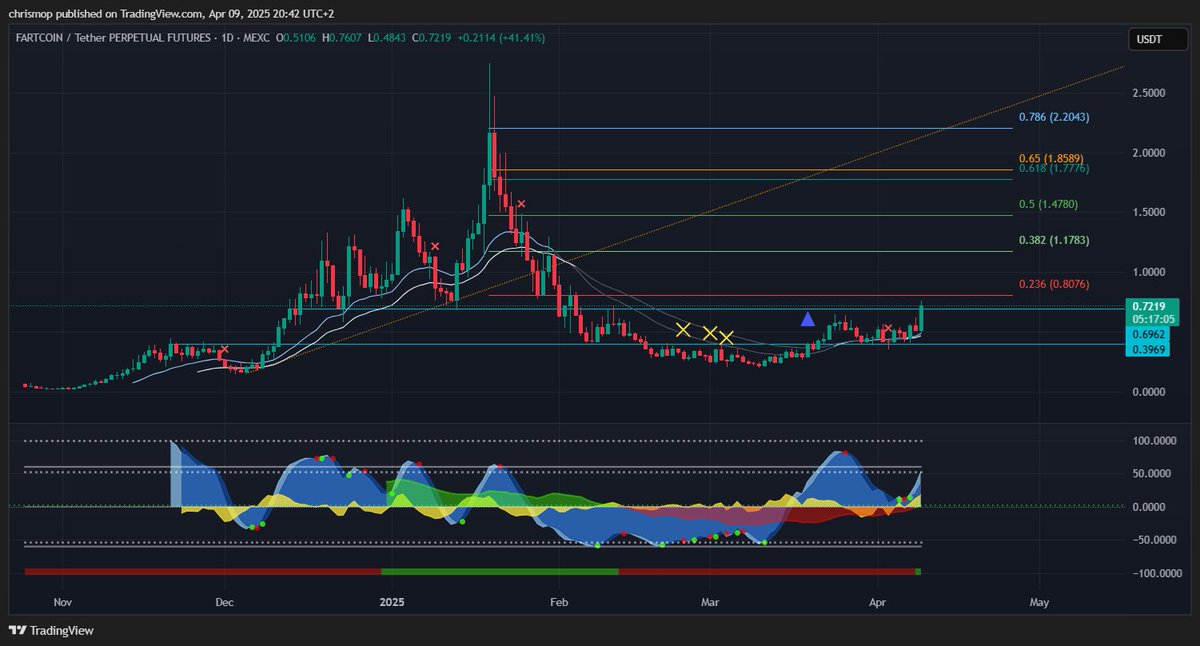Click the Nov label on the time axis

[x=62, y=603]
